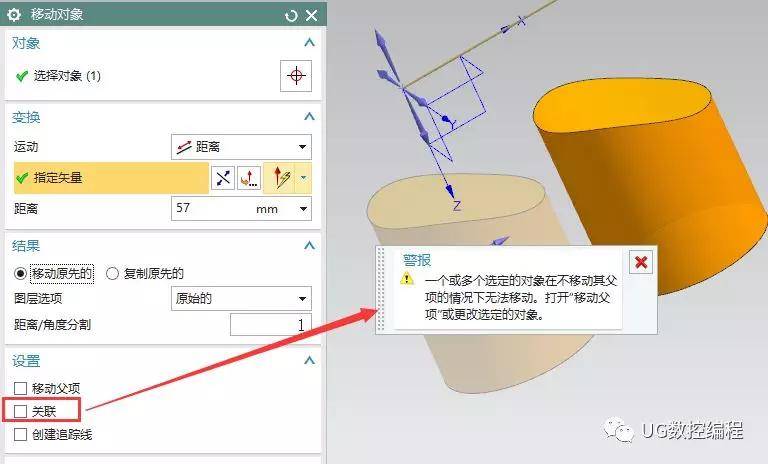This screenshot has height=464, width=768.
Task: Collapse the 结果 section
Action: coord(309,245)
